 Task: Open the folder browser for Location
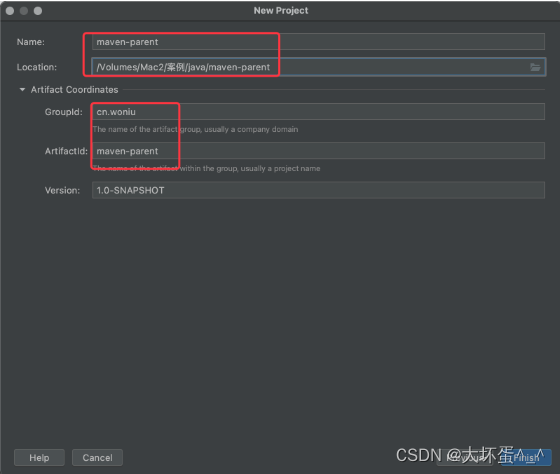coord(535,67)
